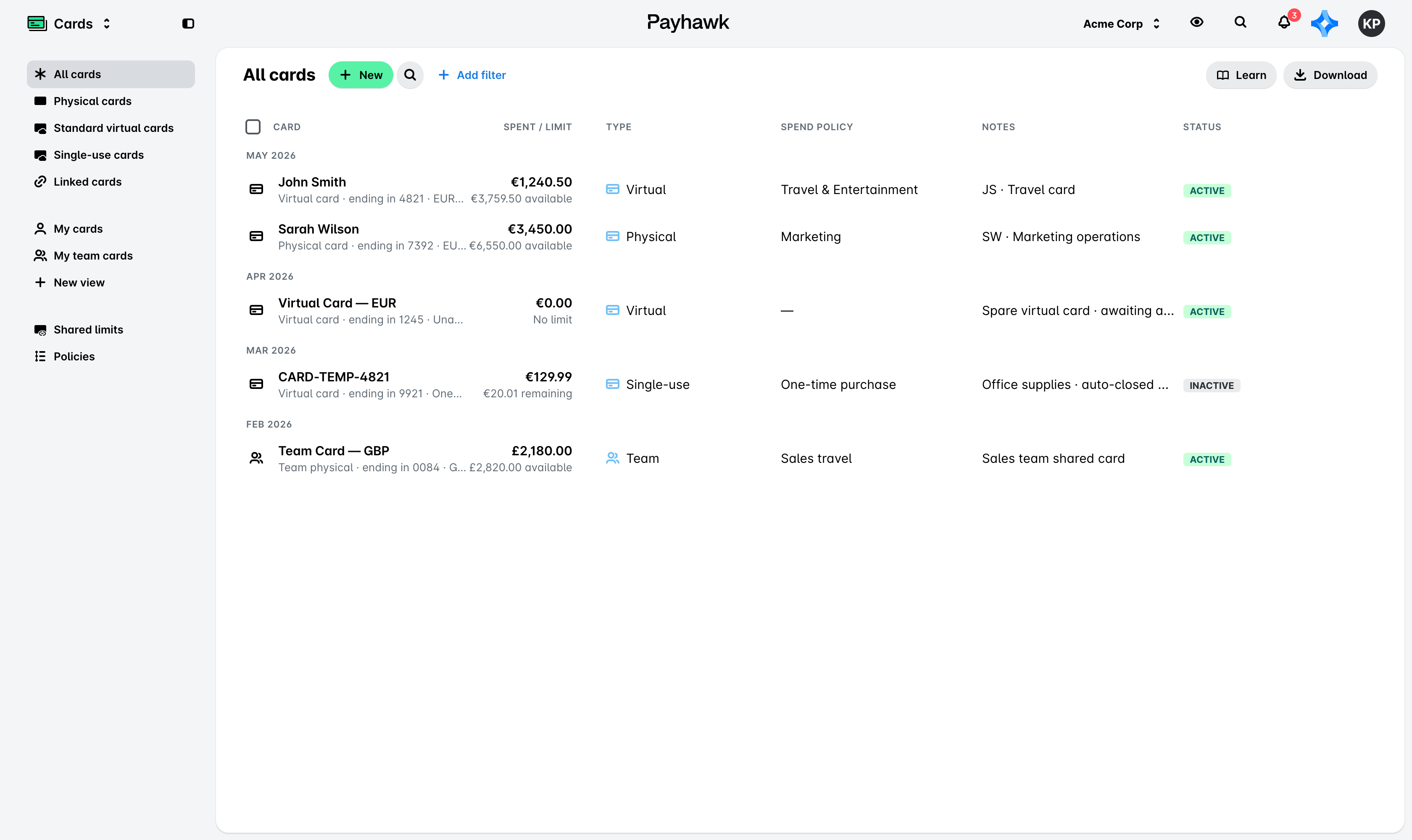Open Linked cards view
1412x840 pixels.
(x=111, y=182)
